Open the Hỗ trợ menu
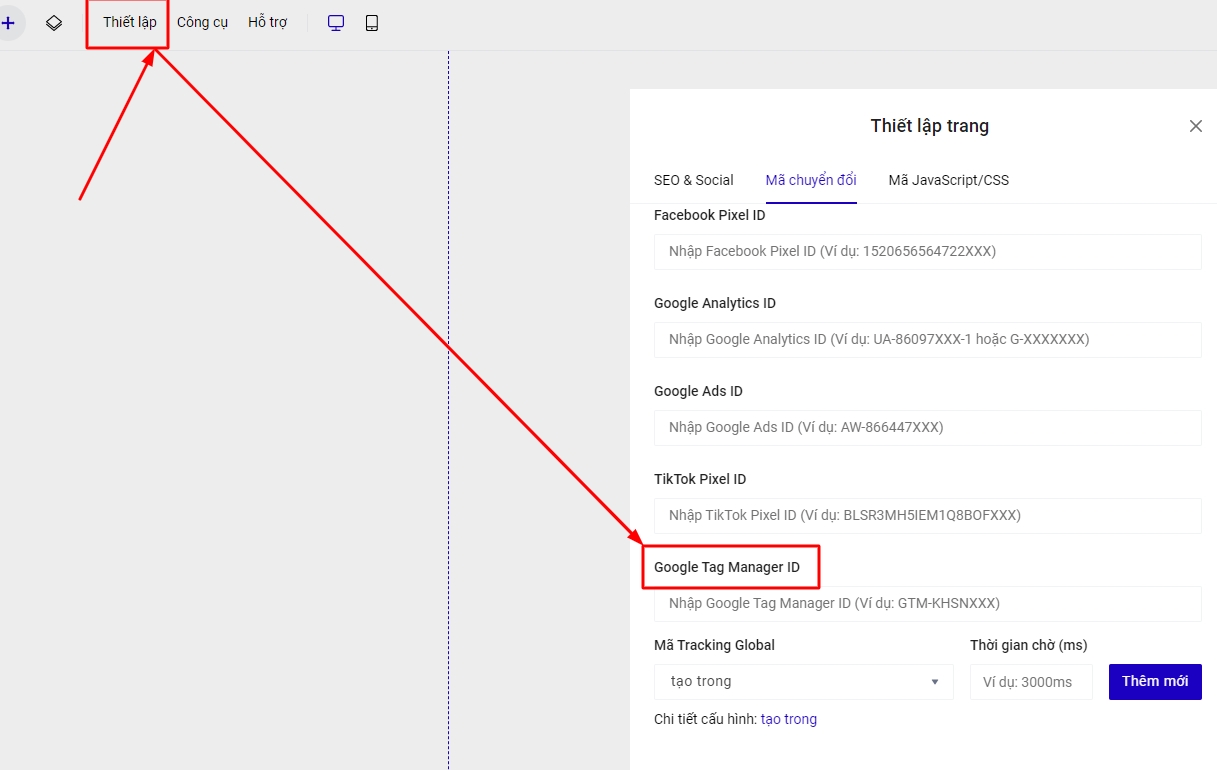 (x=267, y=23)
